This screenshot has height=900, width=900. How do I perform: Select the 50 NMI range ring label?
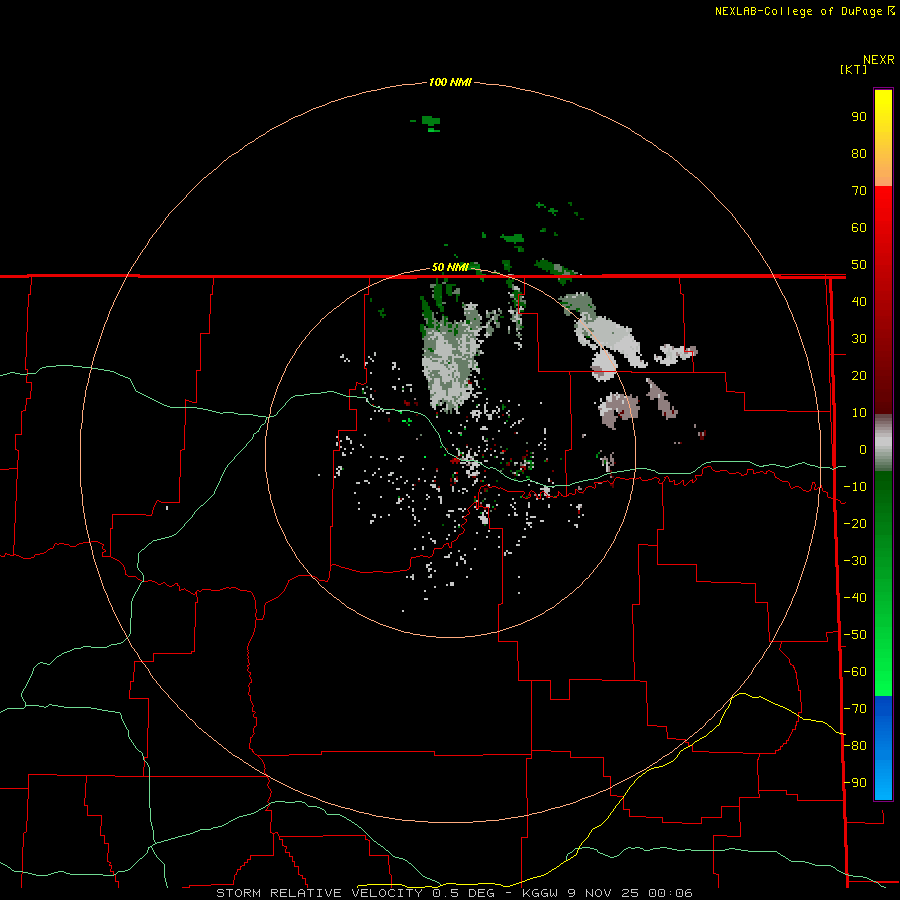coord(450,267)
